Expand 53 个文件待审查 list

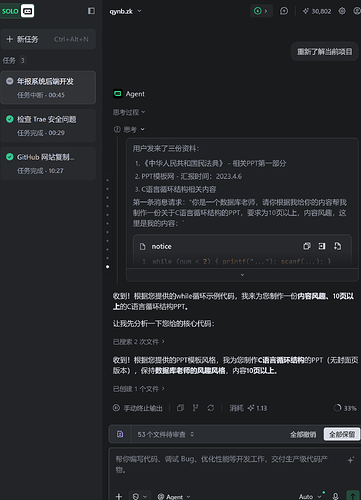click(166, 434)
